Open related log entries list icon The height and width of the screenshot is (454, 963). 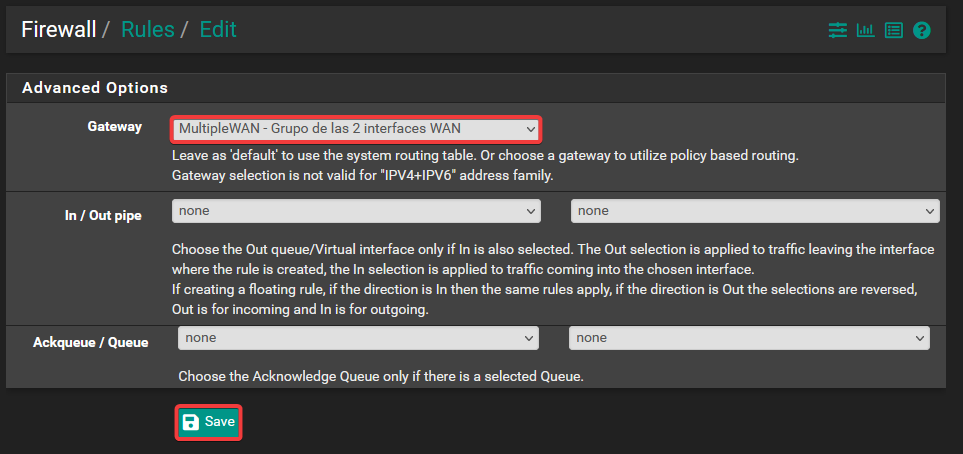coord(893,31)
